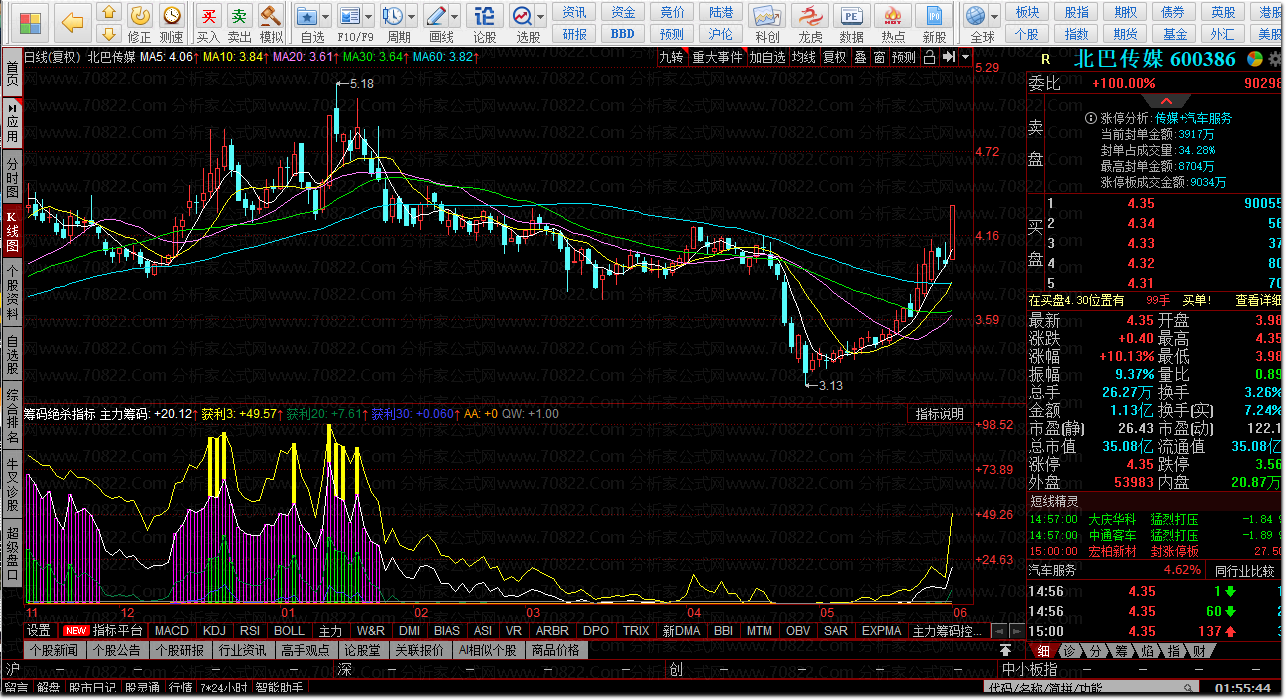This screenshot has width=1287, height=700.
Task: Open the 全球 globe icon
Action: click(976, 16)
